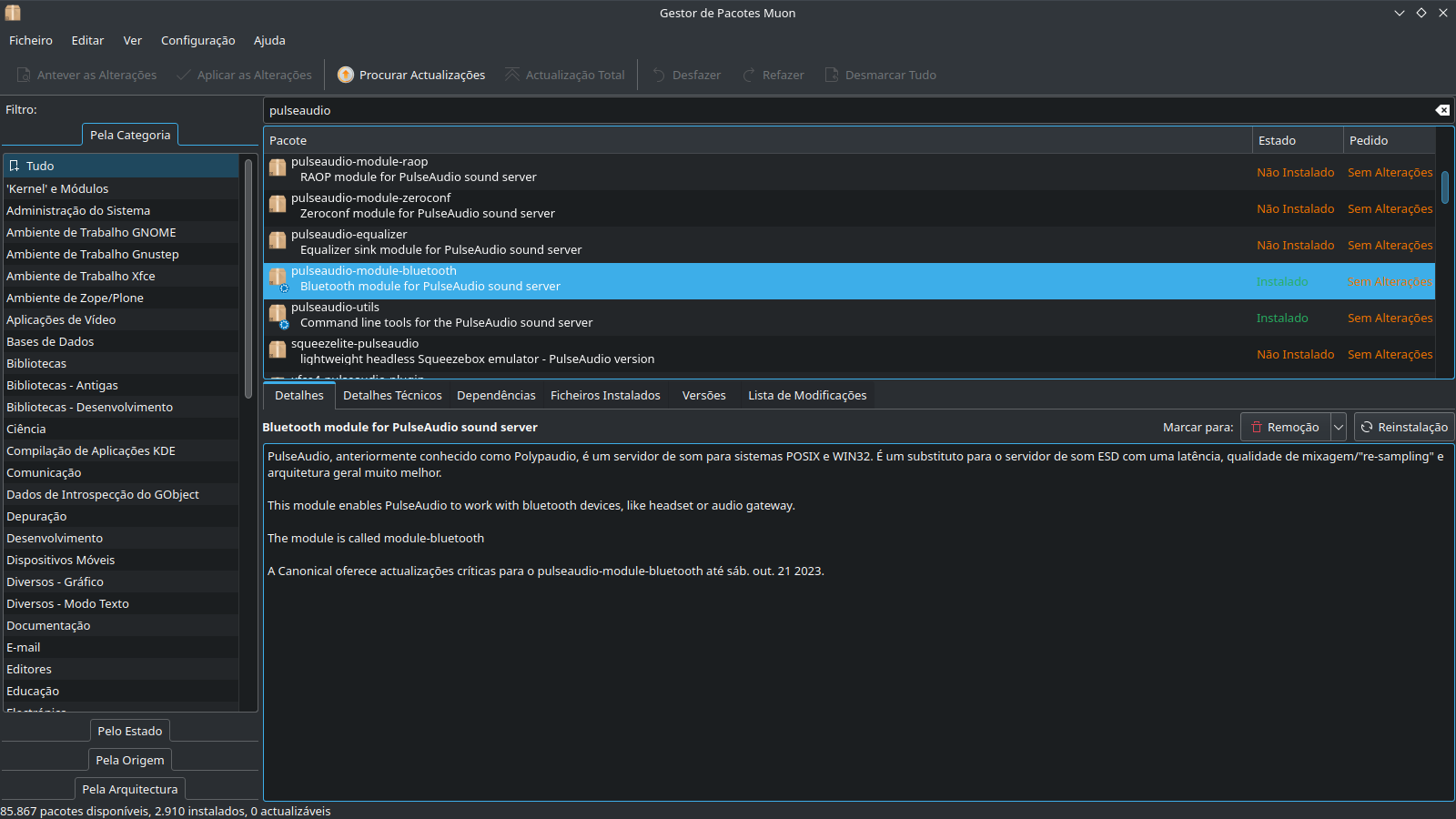Click the category list scrollbar
Viewport: 1456px width, 819px height.
coord(248,278)
